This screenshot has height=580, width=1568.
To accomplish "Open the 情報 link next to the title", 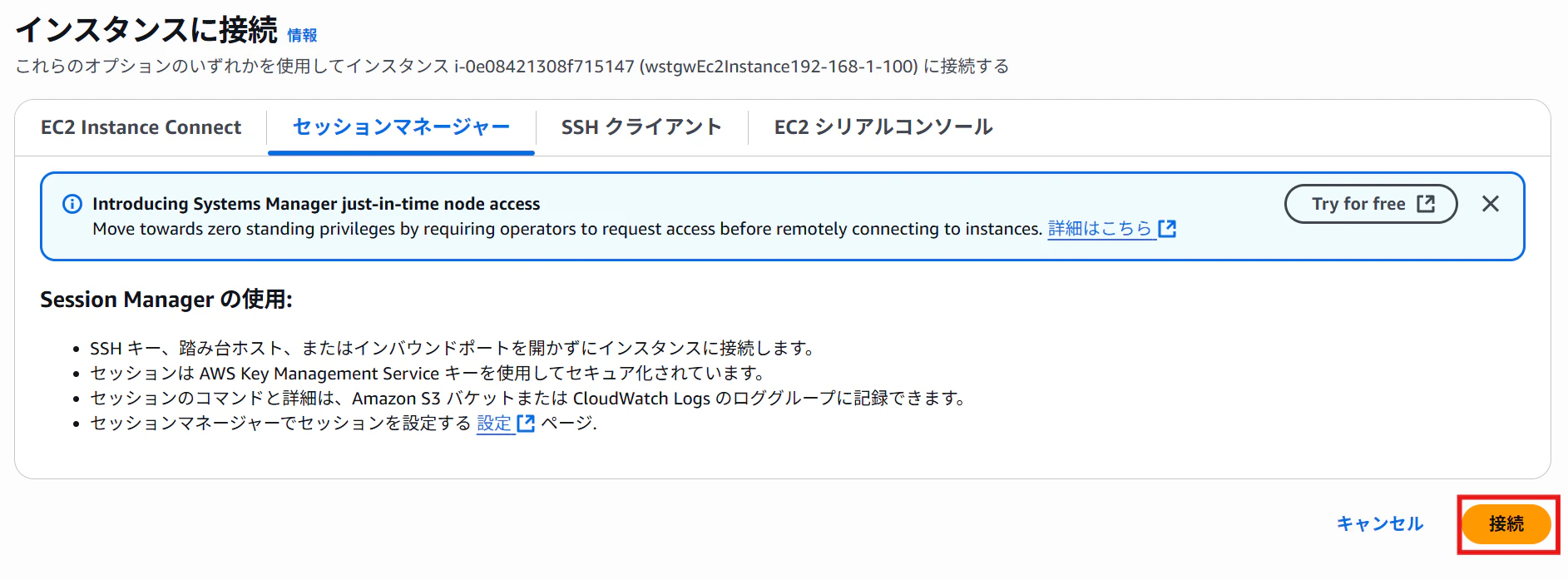I will tap(302, 35).
